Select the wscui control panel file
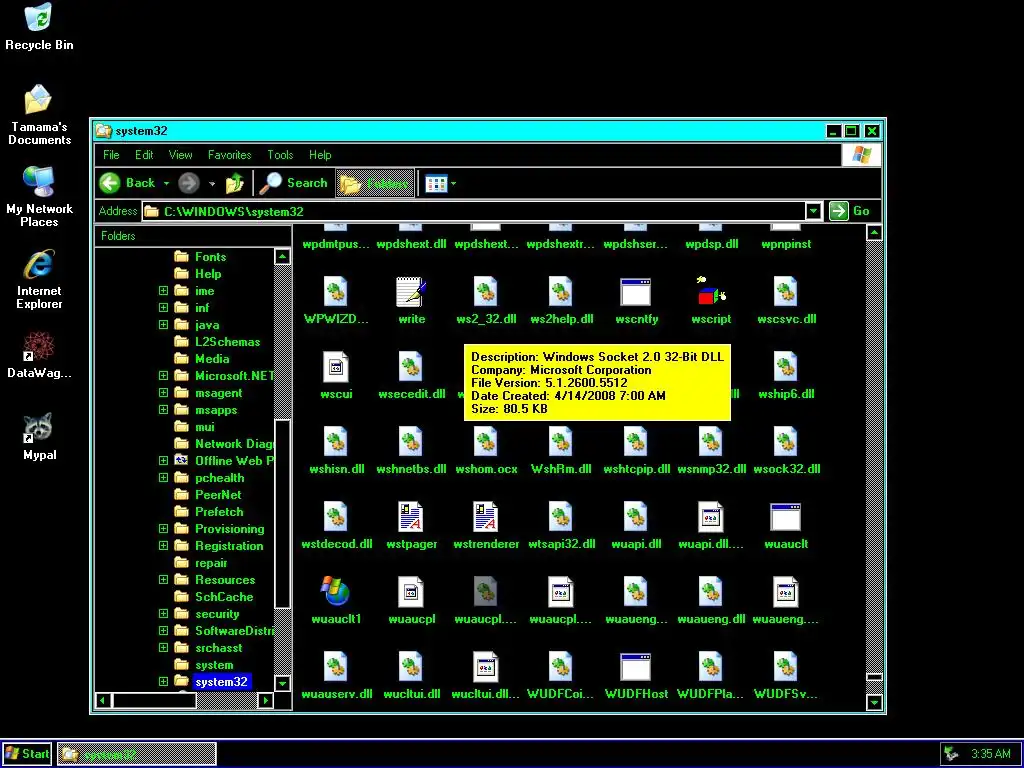1024x768 pixels. coord(336,367)
